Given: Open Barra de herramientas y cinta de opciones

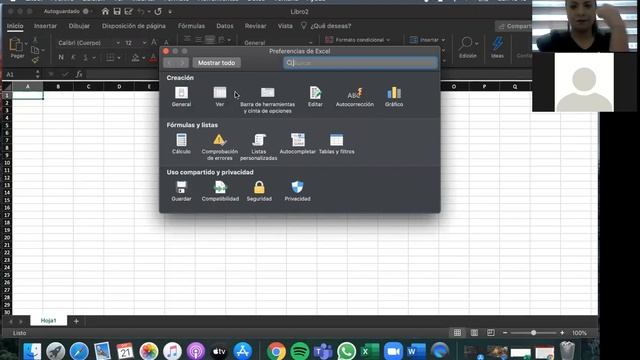Looking at the screenshot, I should tap(267, 100).
